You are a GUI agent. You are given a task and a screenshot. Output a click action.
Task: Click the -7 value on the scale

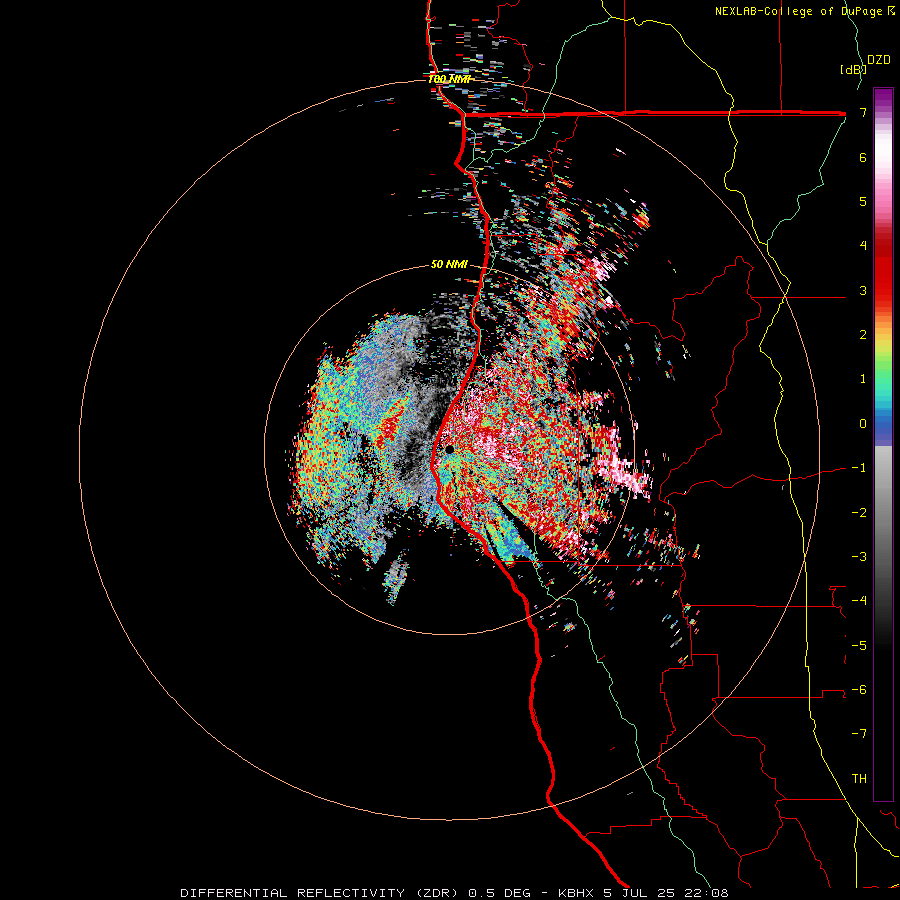(859, 734)
